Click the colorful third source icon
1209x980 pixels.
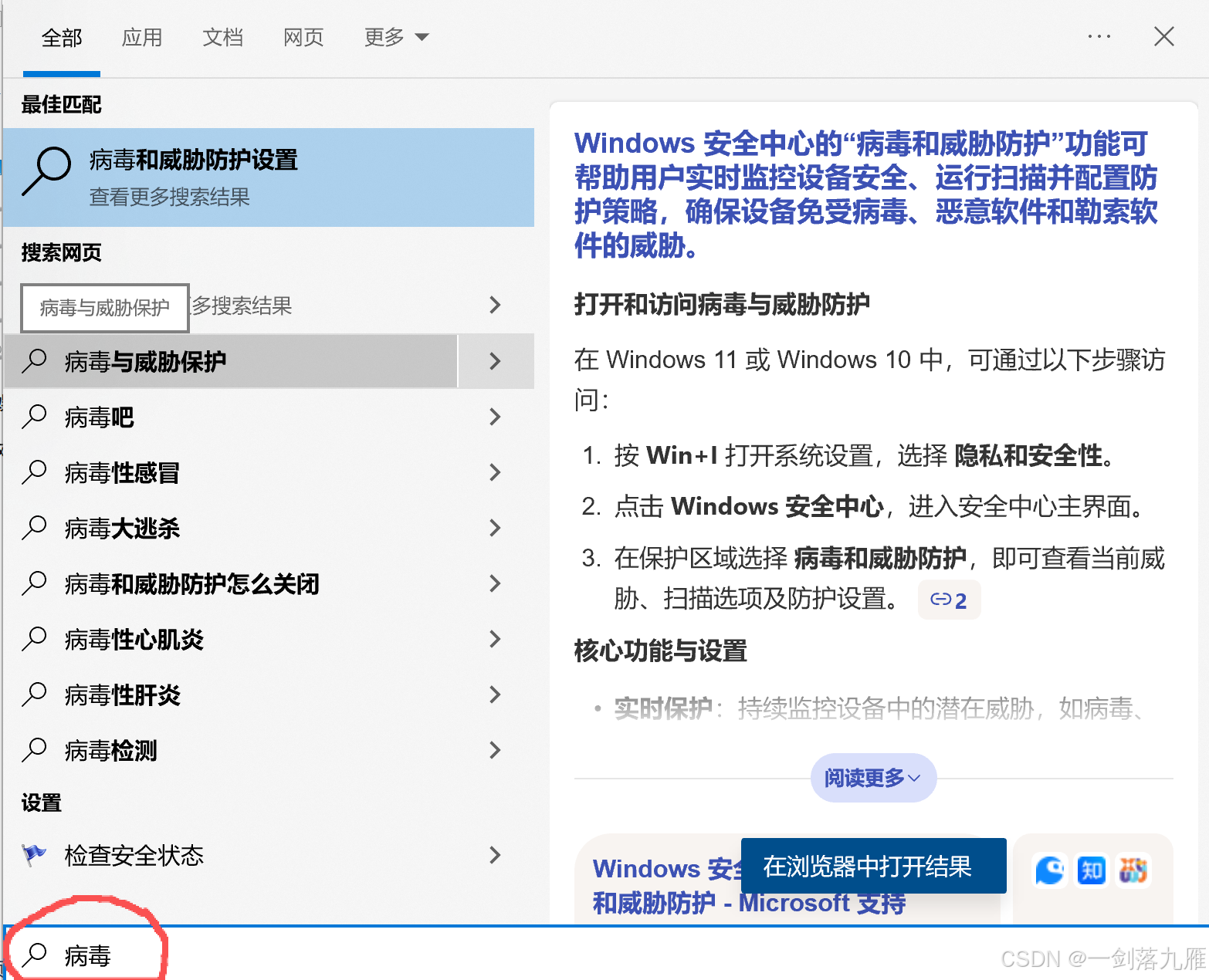tap(1133, 870)
